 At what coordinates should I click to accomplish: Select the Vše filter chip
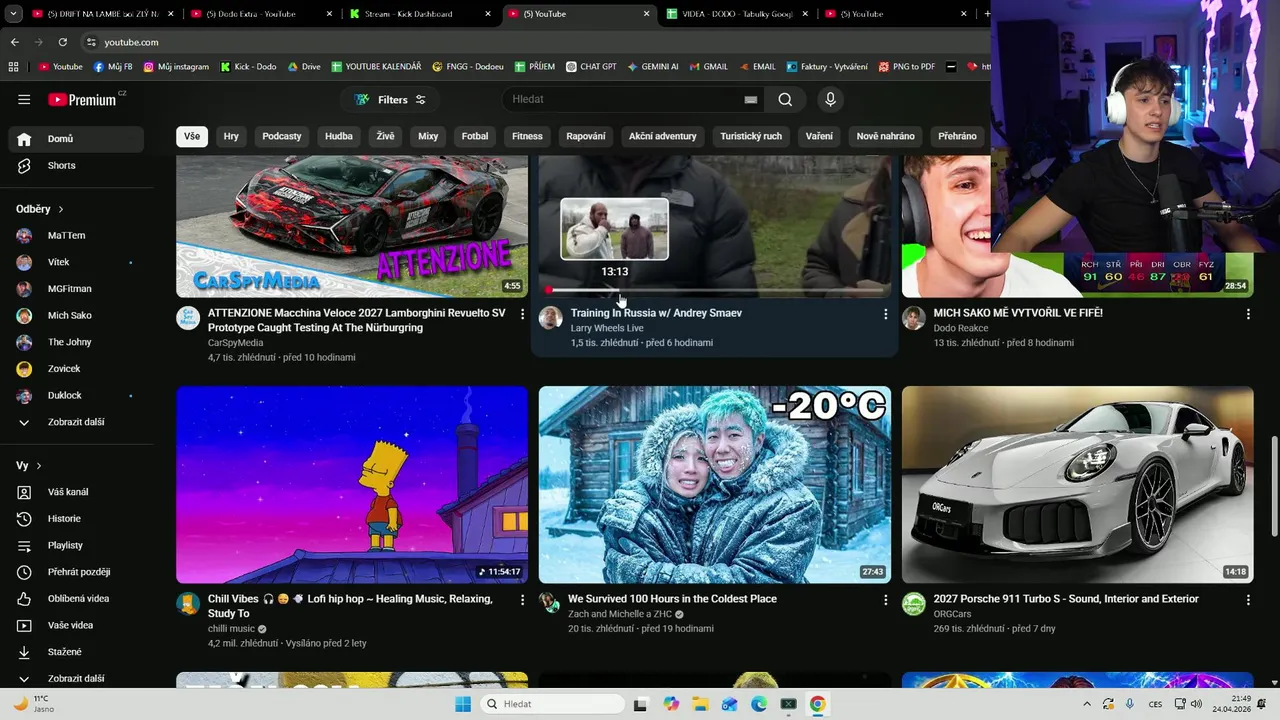192,136
